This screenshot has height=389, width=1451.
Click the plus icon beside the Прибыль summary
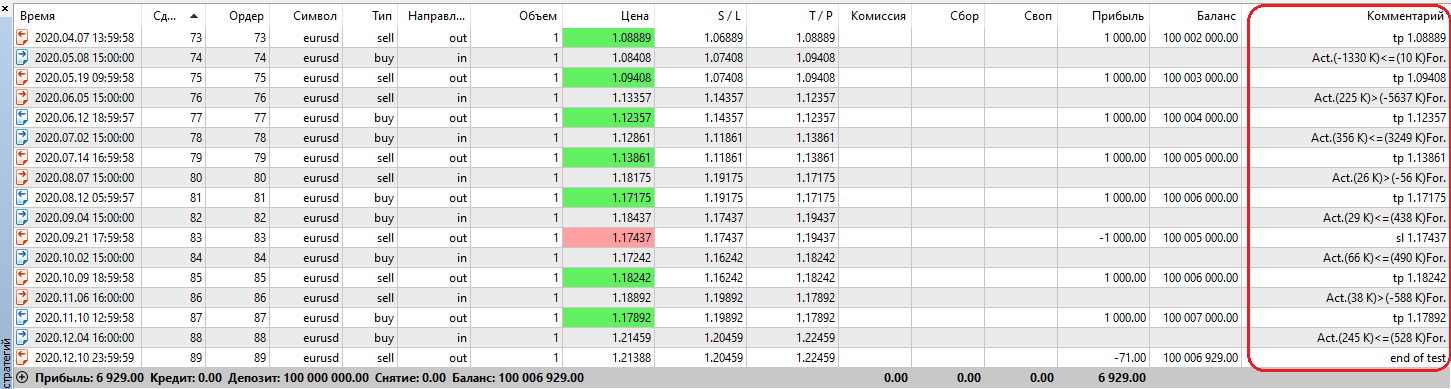(22, 378)
